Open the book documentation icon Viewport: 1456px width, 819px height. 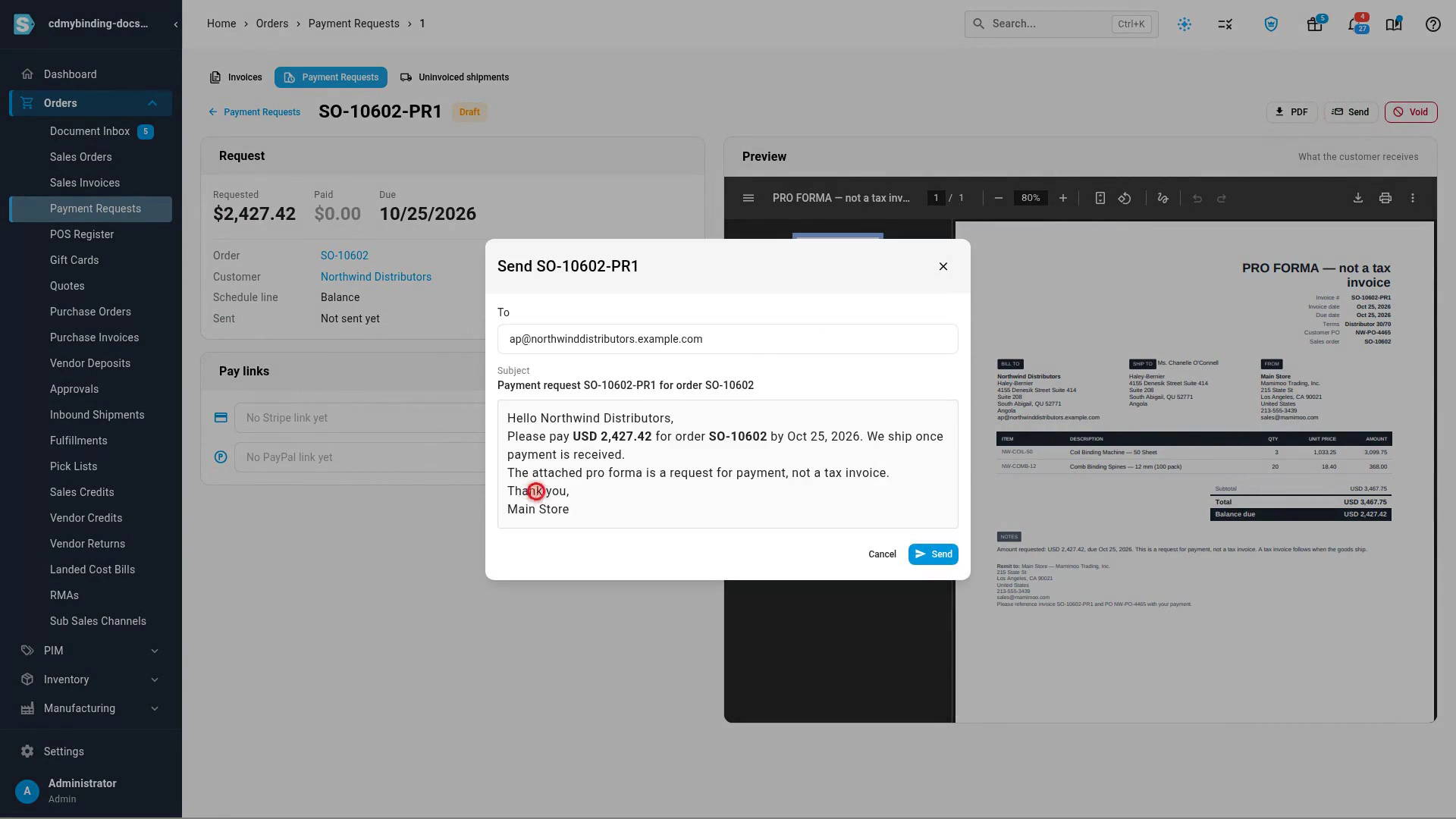(1394, 24)
